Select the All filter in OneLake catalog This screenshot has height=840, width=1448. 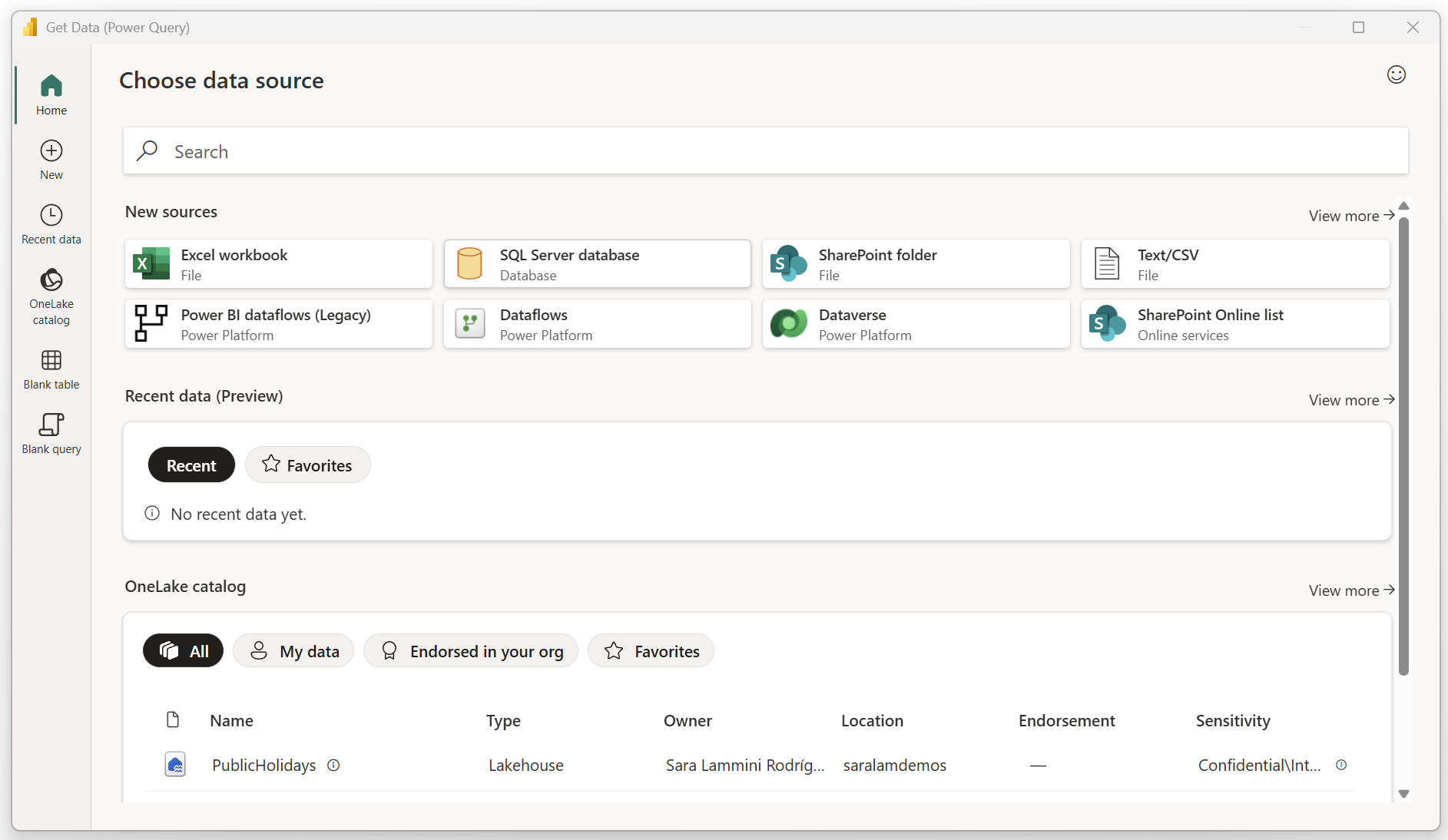coord(183,651)
